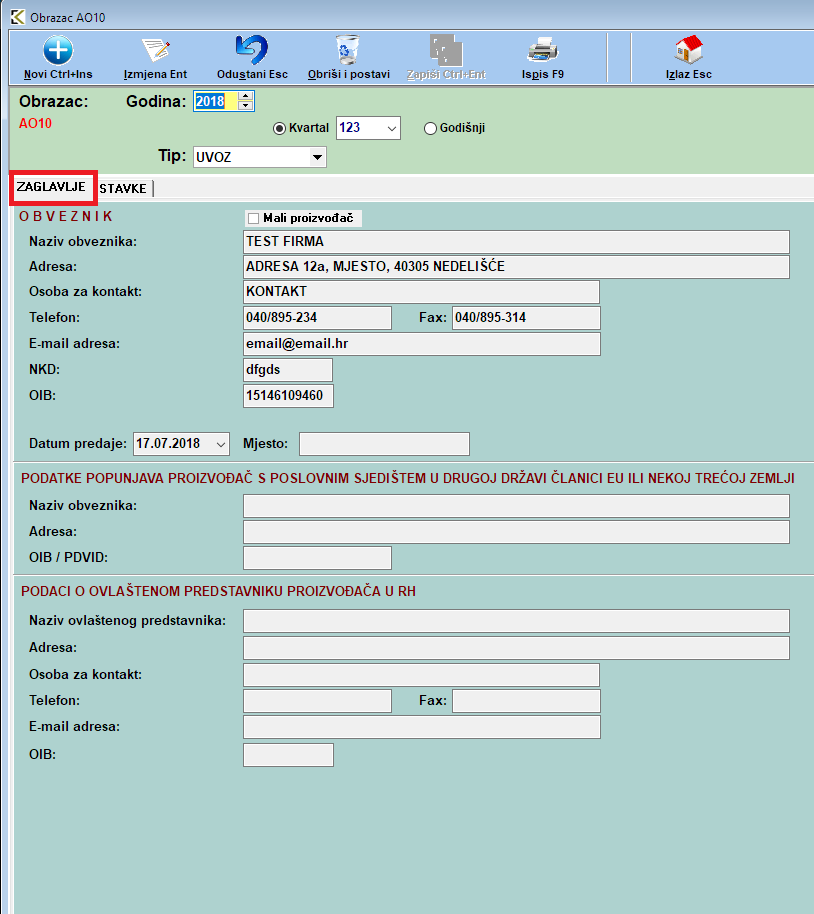Click foreign producer Adresa field

click(x=516, y=532)
